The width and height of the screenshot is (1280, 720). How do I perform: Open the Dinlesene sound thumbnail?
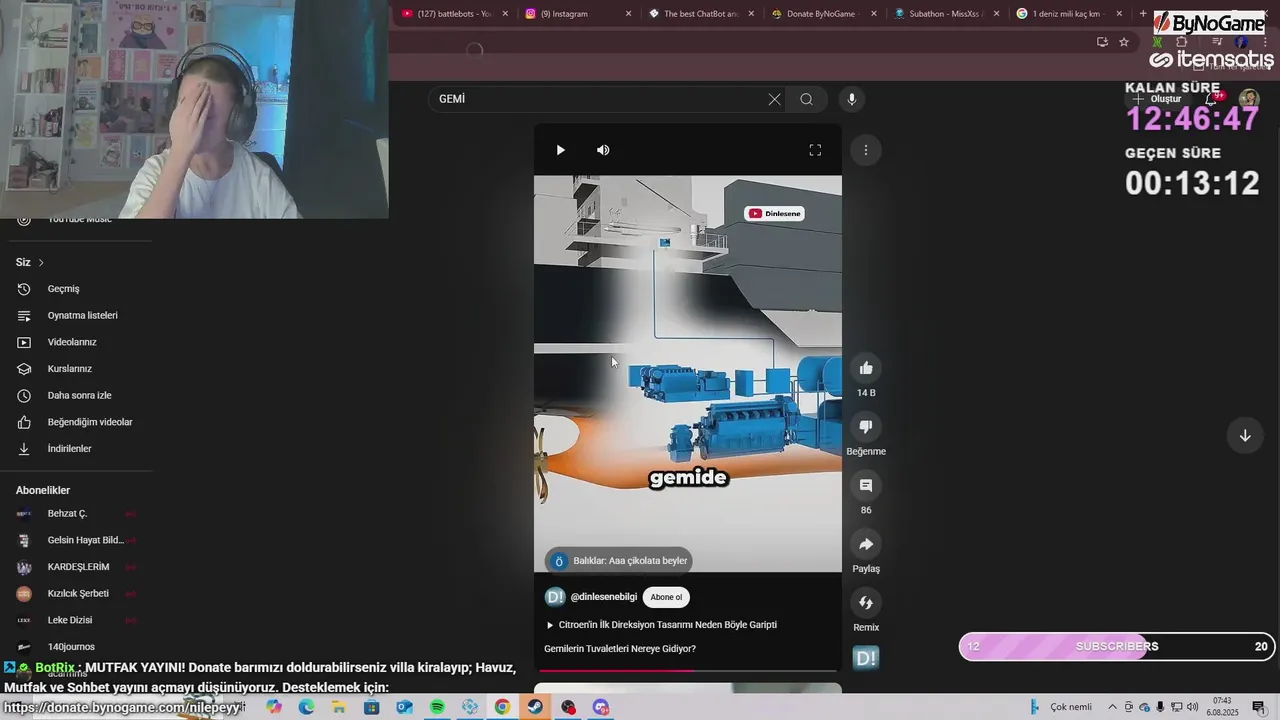[866, 658]
